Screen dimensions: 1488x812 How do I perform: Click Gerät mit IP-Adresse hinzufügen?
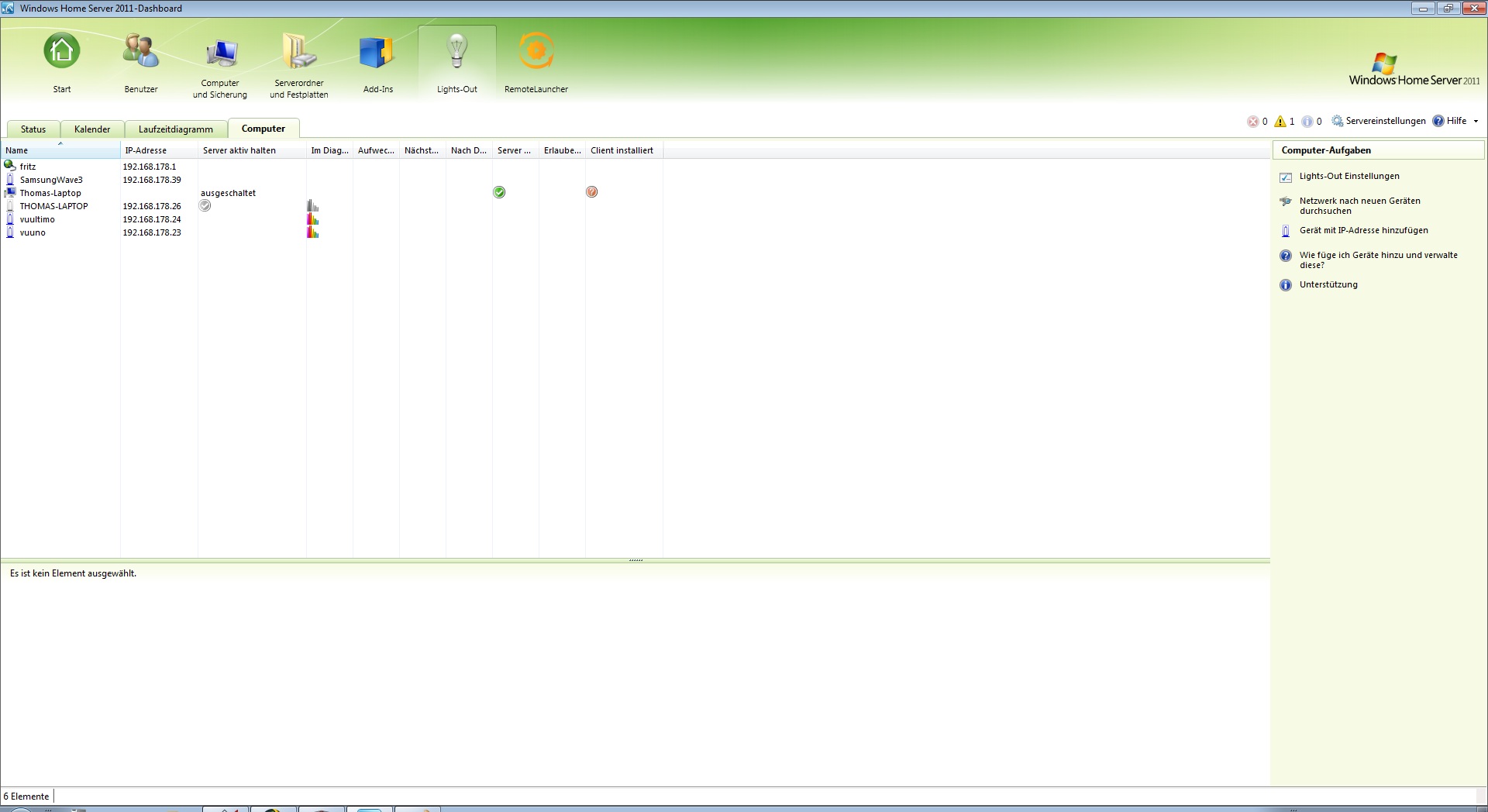[x=1363, y=231]
